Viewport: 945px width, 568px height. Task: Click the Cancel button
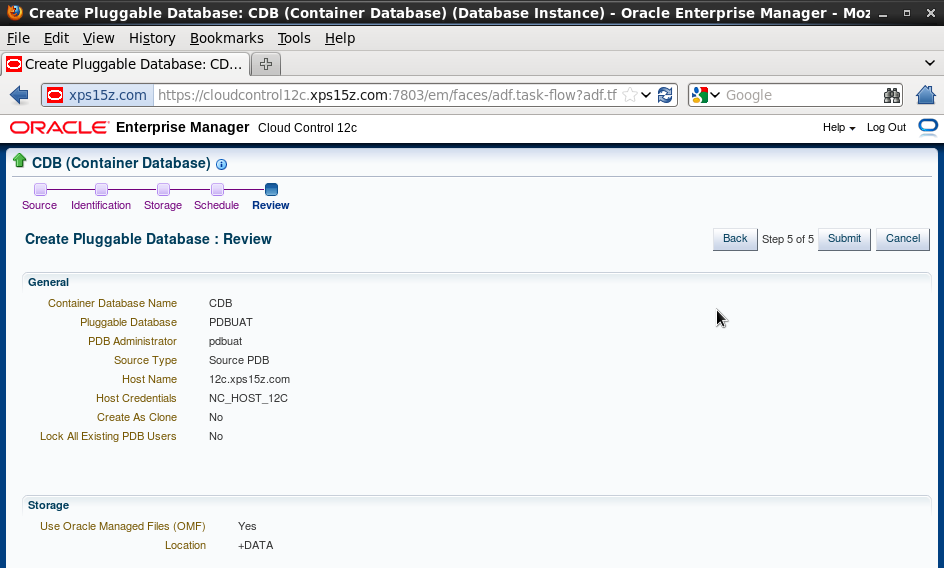click(902, 239)
